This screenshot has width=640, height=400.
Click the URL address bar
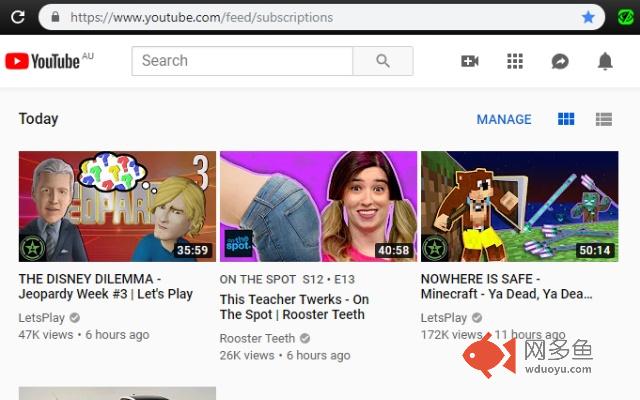point(322,17)
